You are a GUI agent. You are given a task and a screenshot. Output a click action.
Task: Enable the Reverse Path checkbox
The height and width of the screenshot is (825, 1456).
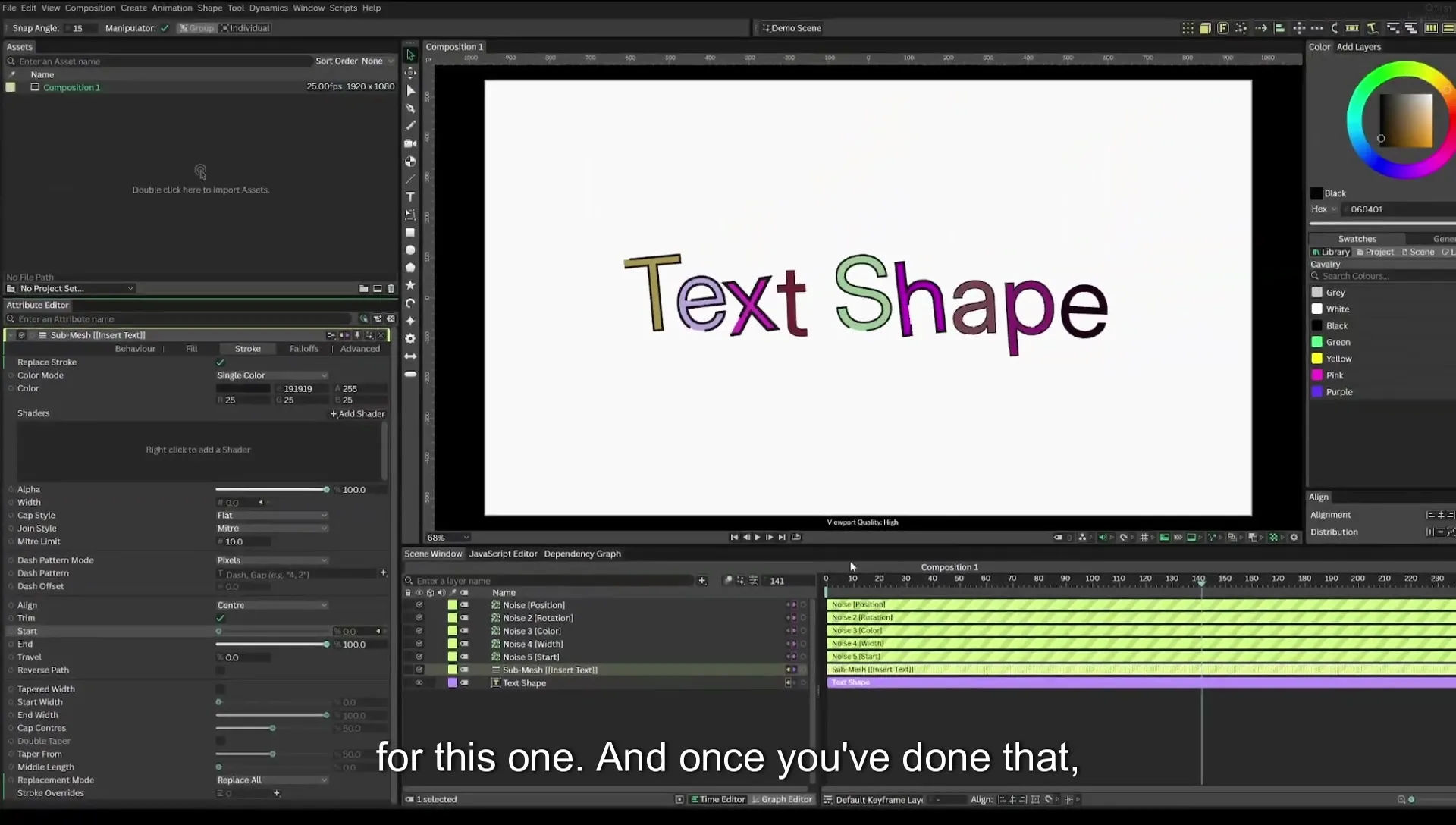pyautogui.click(x=221, y=670)
